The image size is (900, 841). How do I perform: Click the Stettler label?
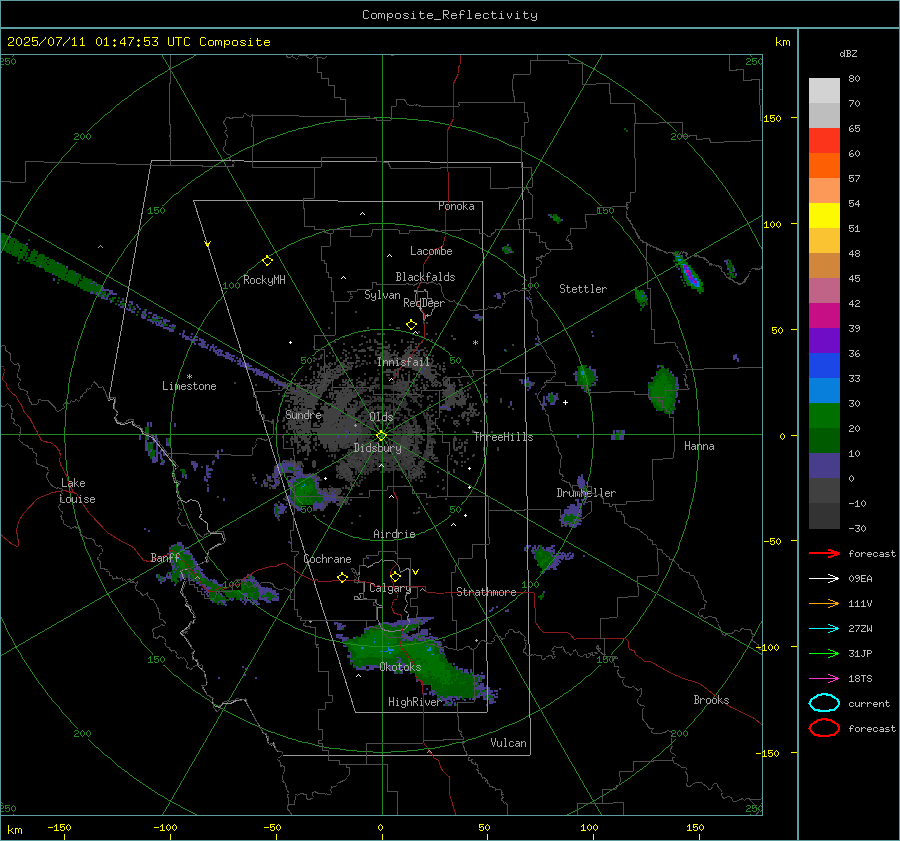583,289
